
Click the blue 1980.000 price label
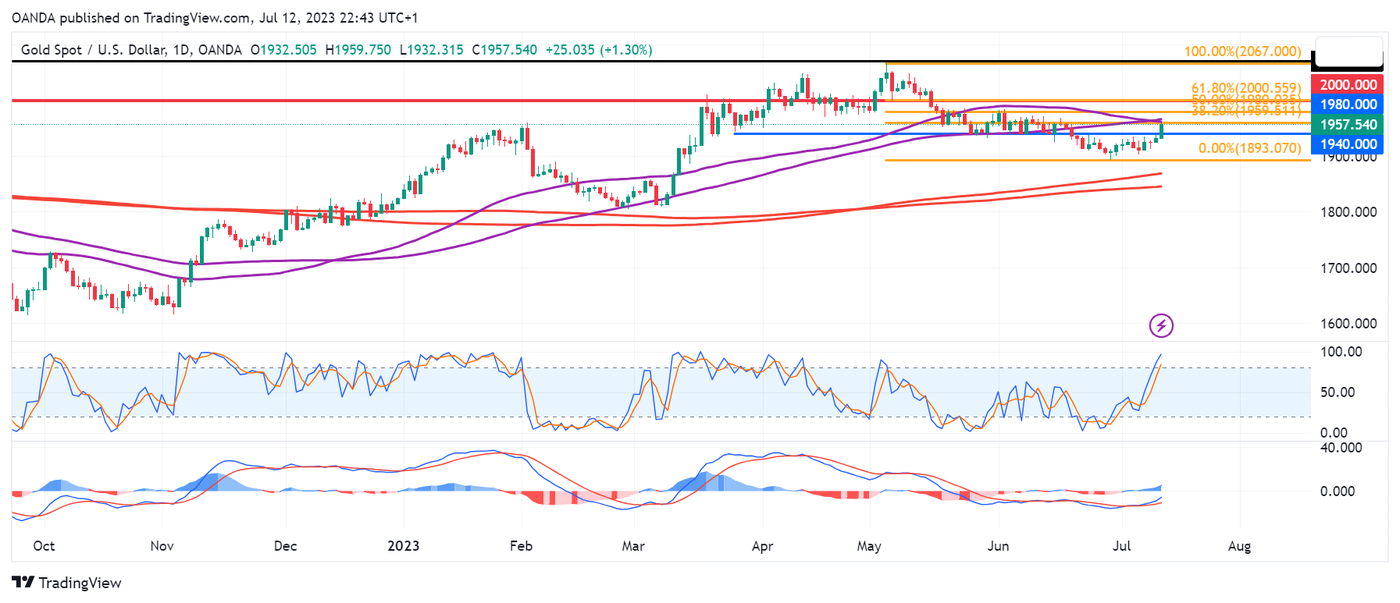click(x=1348, y=104)
